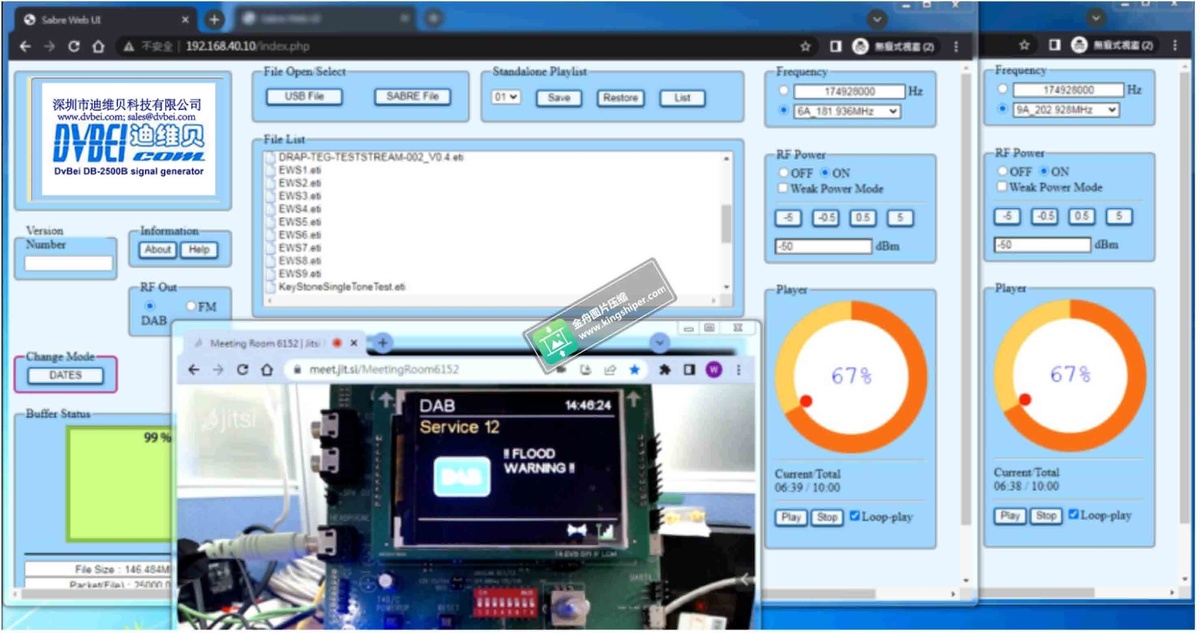Screen dimensions: 1200x633
Task: Set RF Power OFF in Sabre Web UI window
Action: click(784, 173)
